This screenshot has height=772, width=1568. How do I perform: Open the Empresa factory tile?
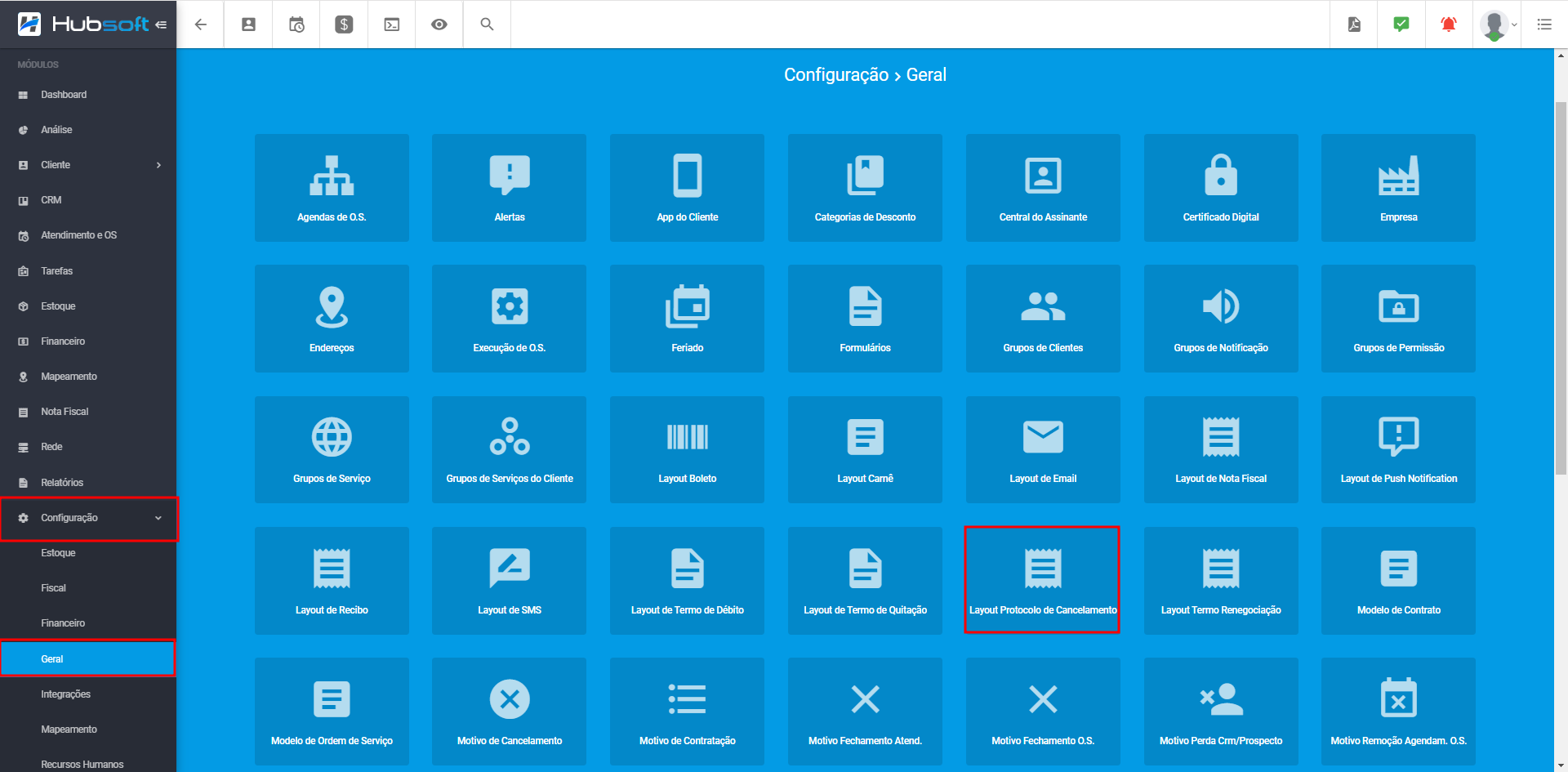pos(1399,188)
